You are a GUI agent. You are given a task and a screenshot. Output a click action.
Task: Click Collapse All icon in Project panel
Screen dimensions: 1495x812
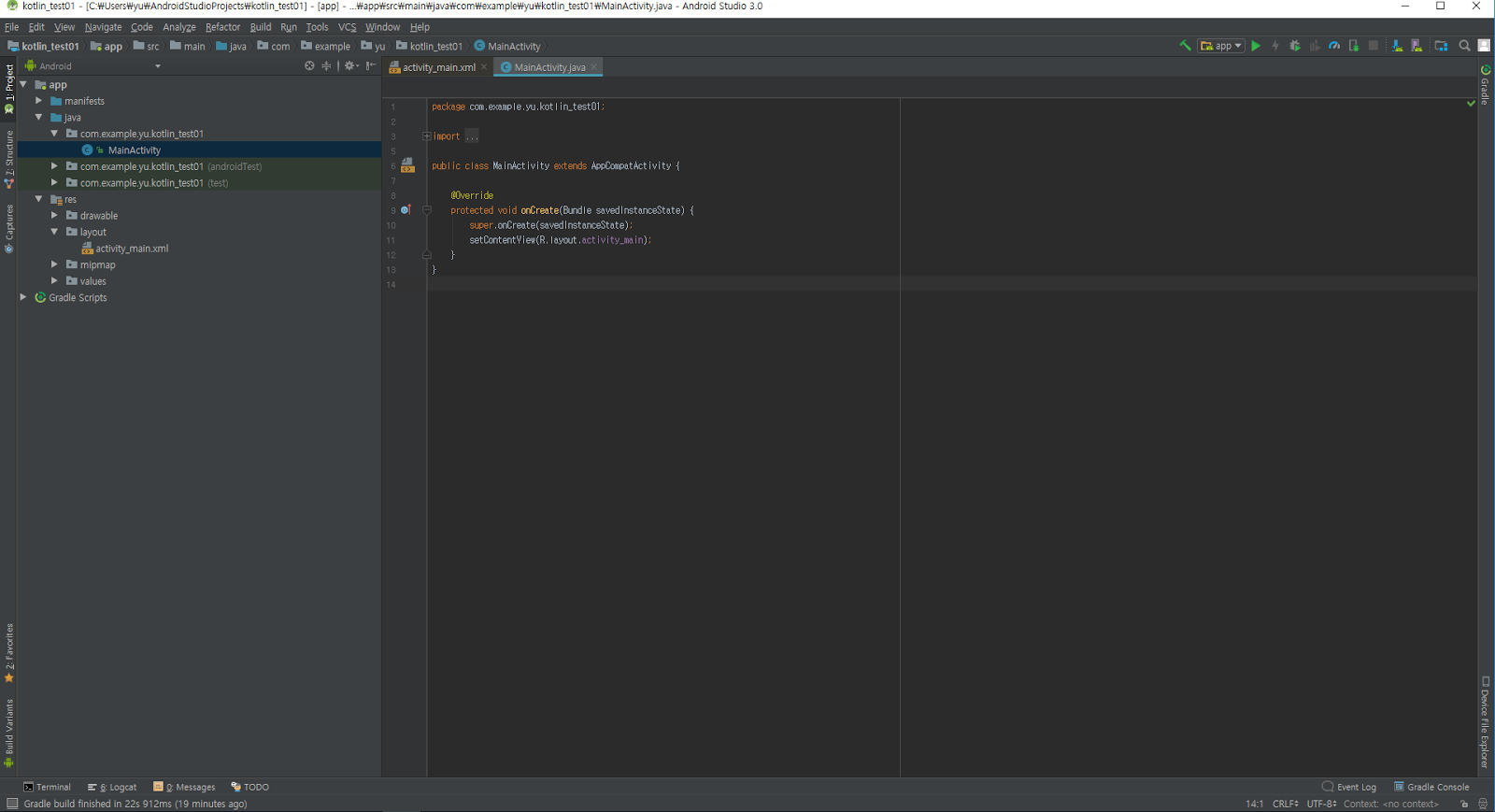coord(326,66)
